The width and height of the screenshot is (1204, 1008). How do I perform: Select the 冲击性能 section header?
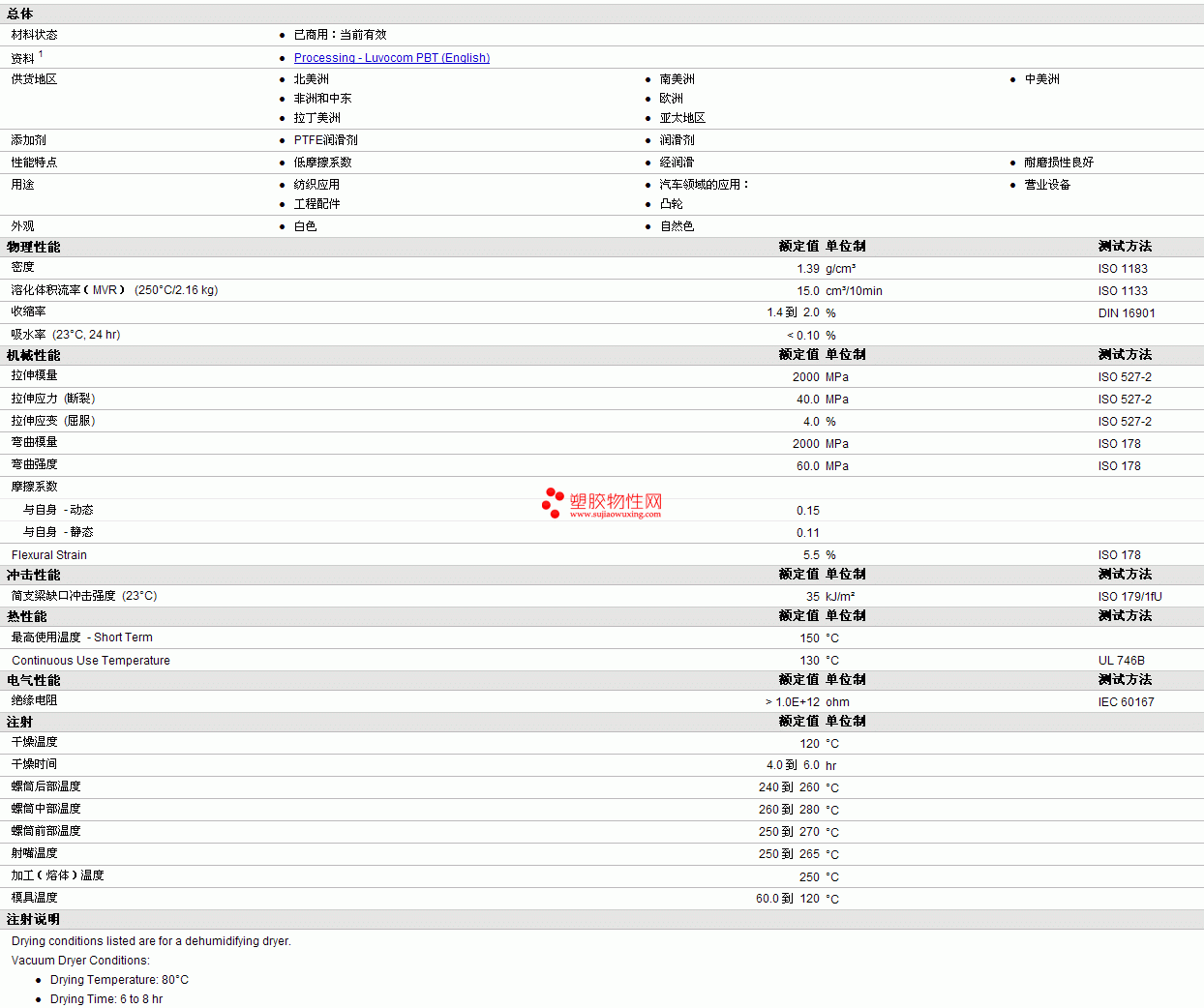[x=34, y=575]
